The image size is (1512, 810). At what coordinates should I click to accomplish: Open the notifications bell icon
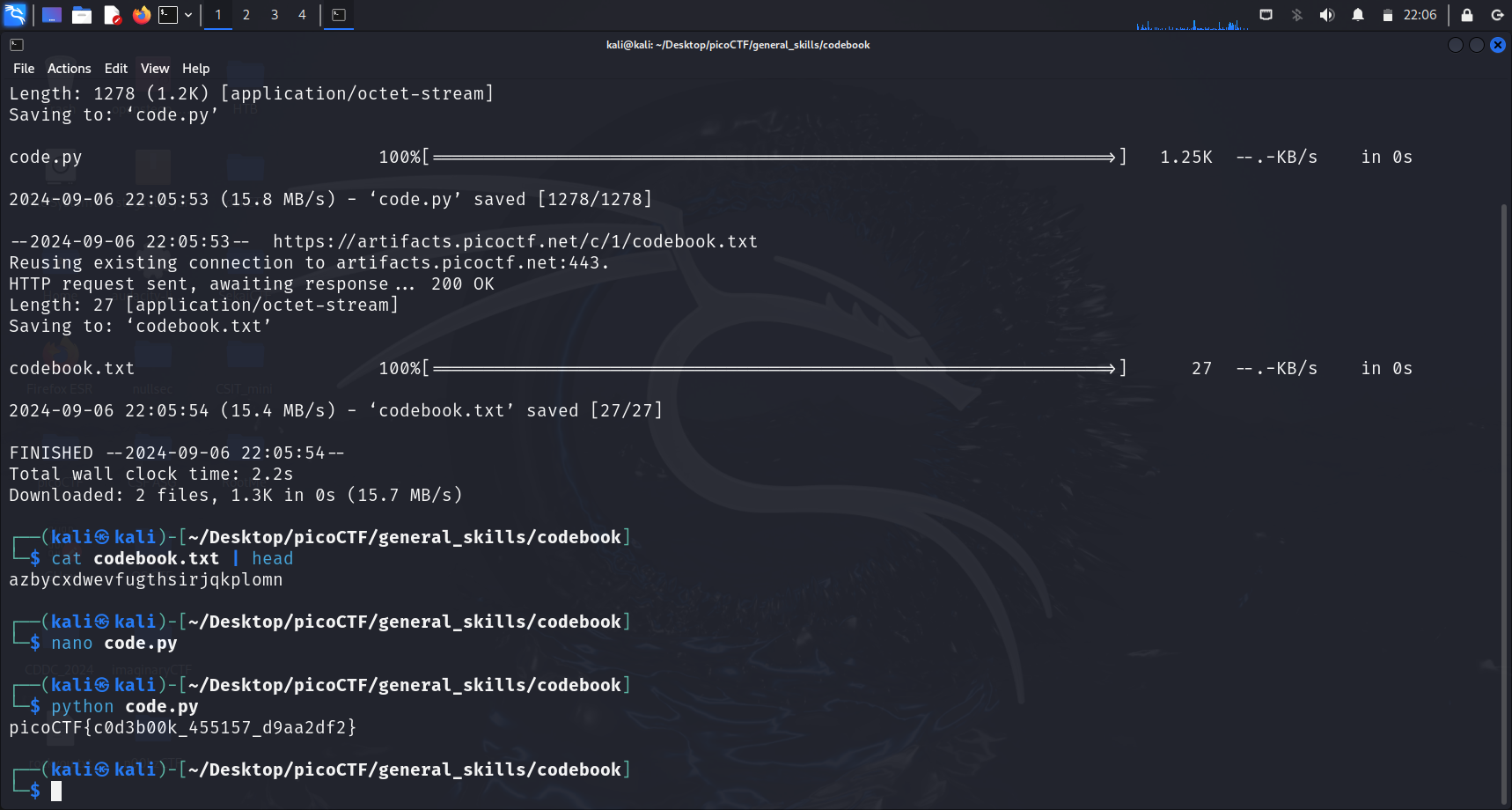1358,15
